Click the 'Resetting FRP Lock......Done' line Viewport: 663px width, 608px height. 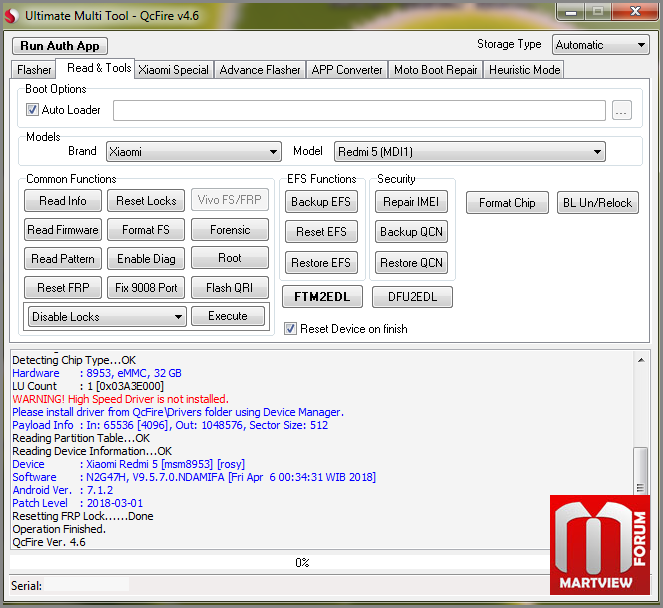[83, 516]
